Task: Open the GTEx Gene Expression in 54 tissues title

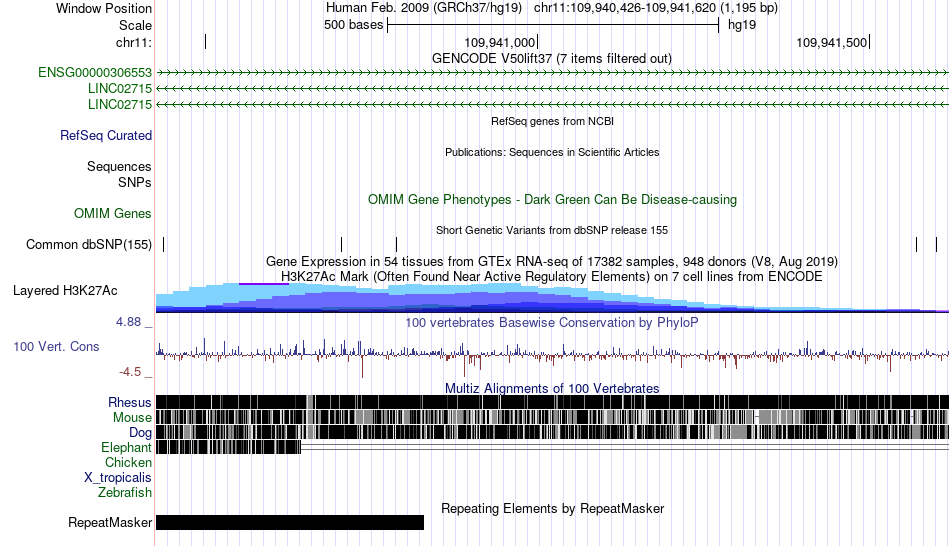Action: pos(552,262)
